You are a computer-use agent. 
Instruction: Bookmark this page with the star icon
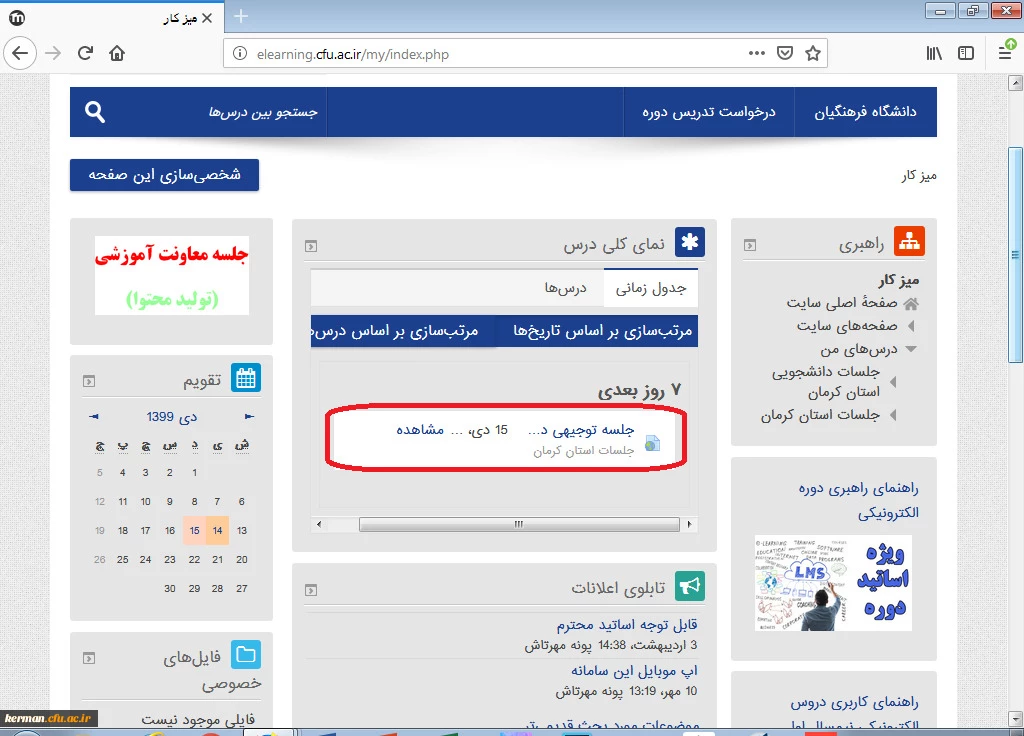[x=813, y=53]
